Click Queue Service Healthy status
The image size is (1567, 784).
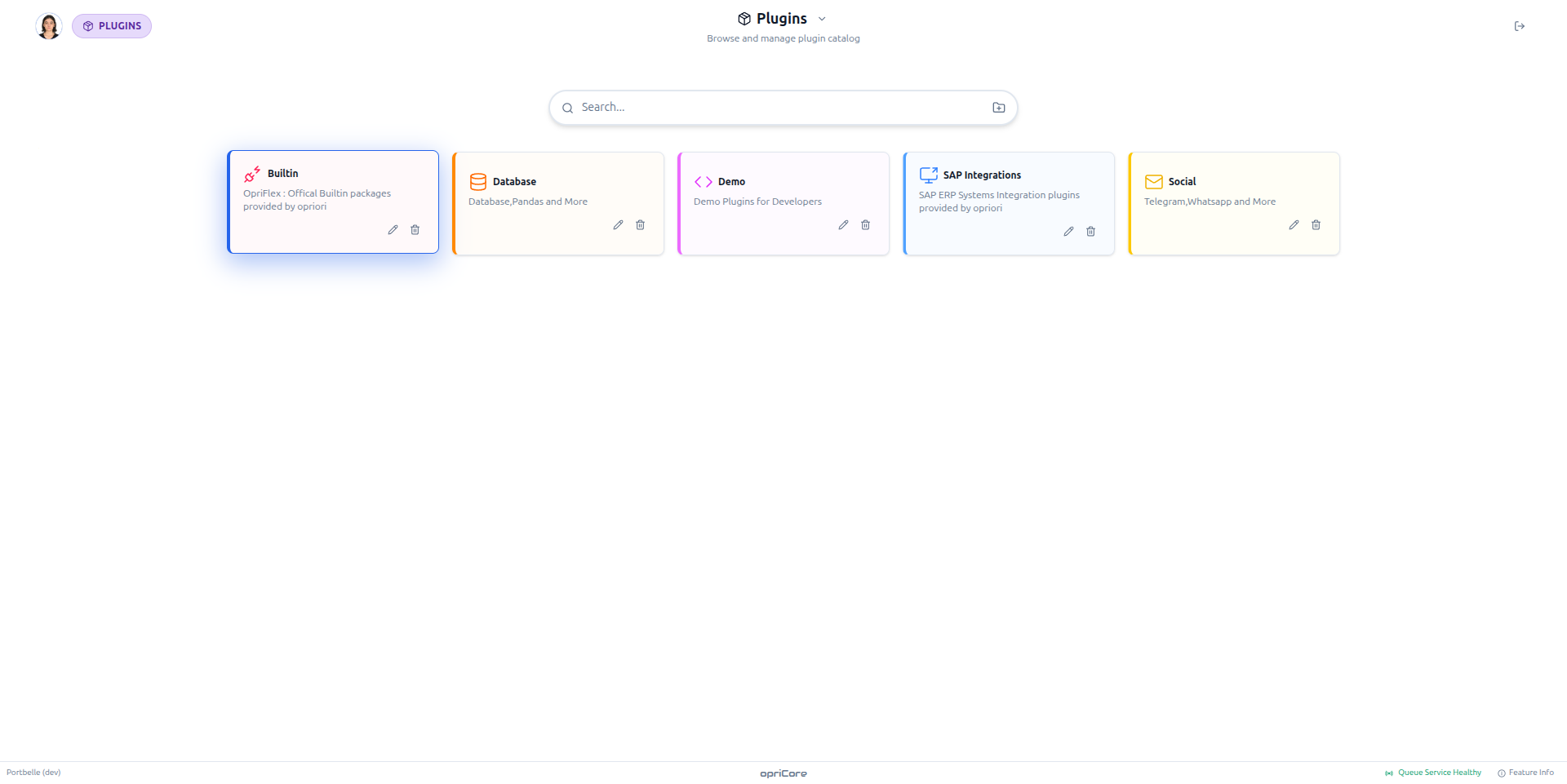[1433, 773]
